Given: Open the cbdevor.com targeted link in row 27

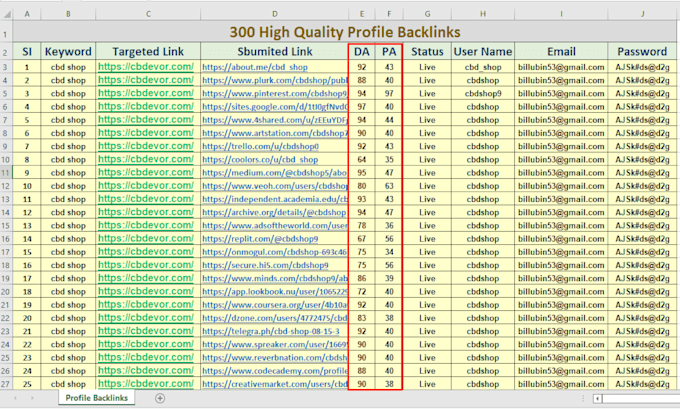Looking at the screenshot, I should pos(146,384).
